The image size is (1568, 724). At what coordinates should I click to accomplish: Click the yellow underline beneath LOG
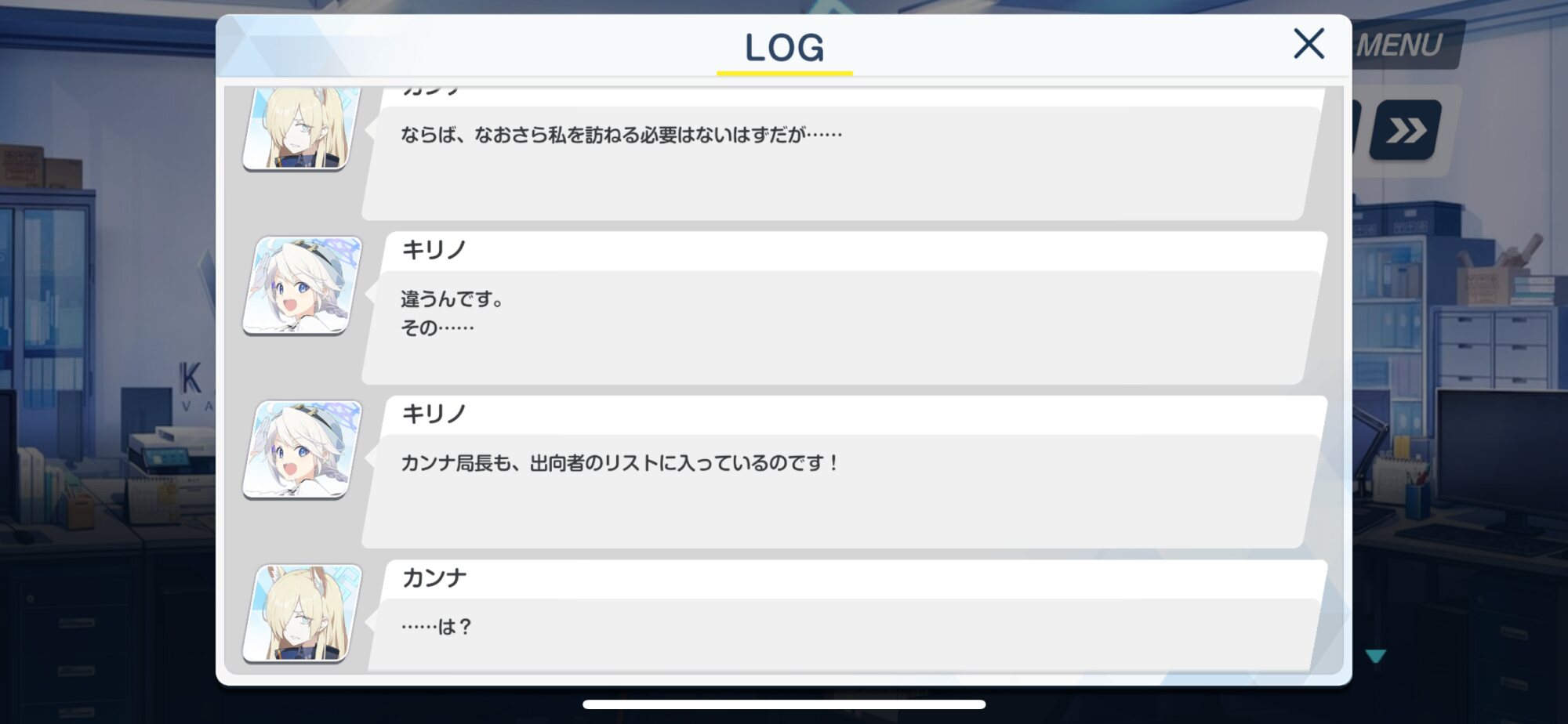(x=784, y=73)
